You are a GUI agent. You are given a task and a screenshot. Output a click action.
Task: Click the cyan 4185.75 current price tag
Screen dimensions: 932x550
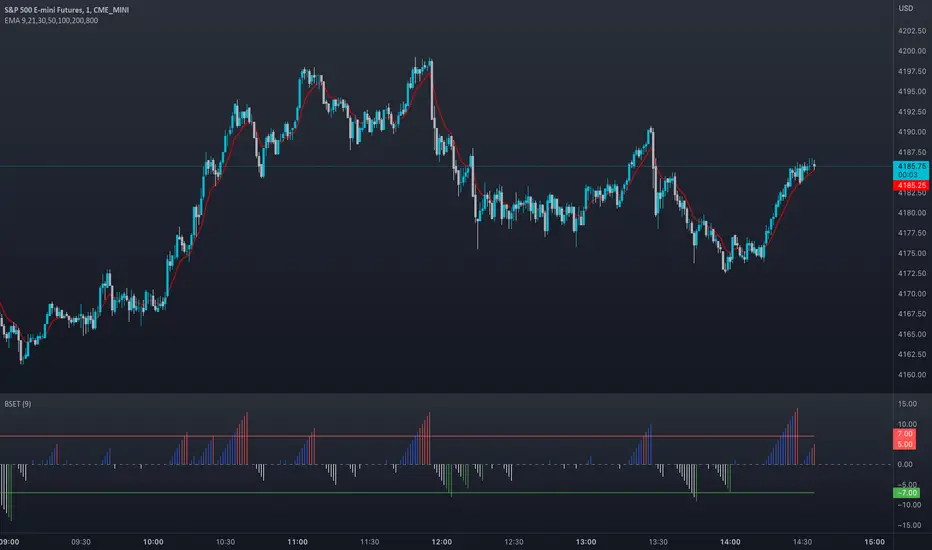point(909,167)
